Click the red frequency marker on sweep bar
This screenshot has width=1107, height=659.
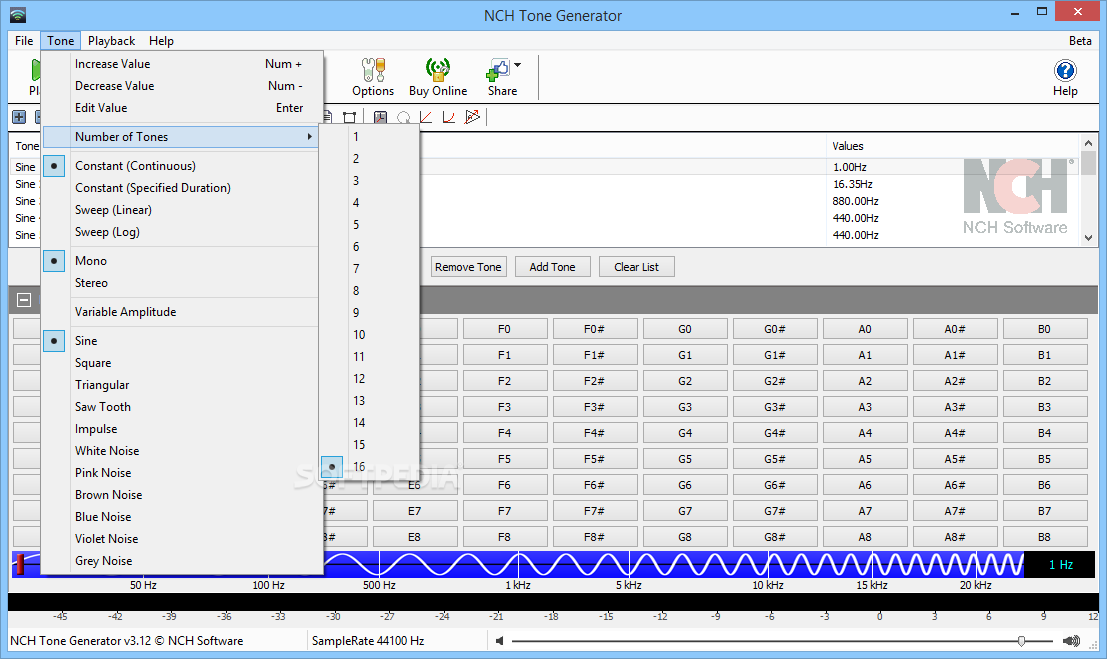(20, 564)
